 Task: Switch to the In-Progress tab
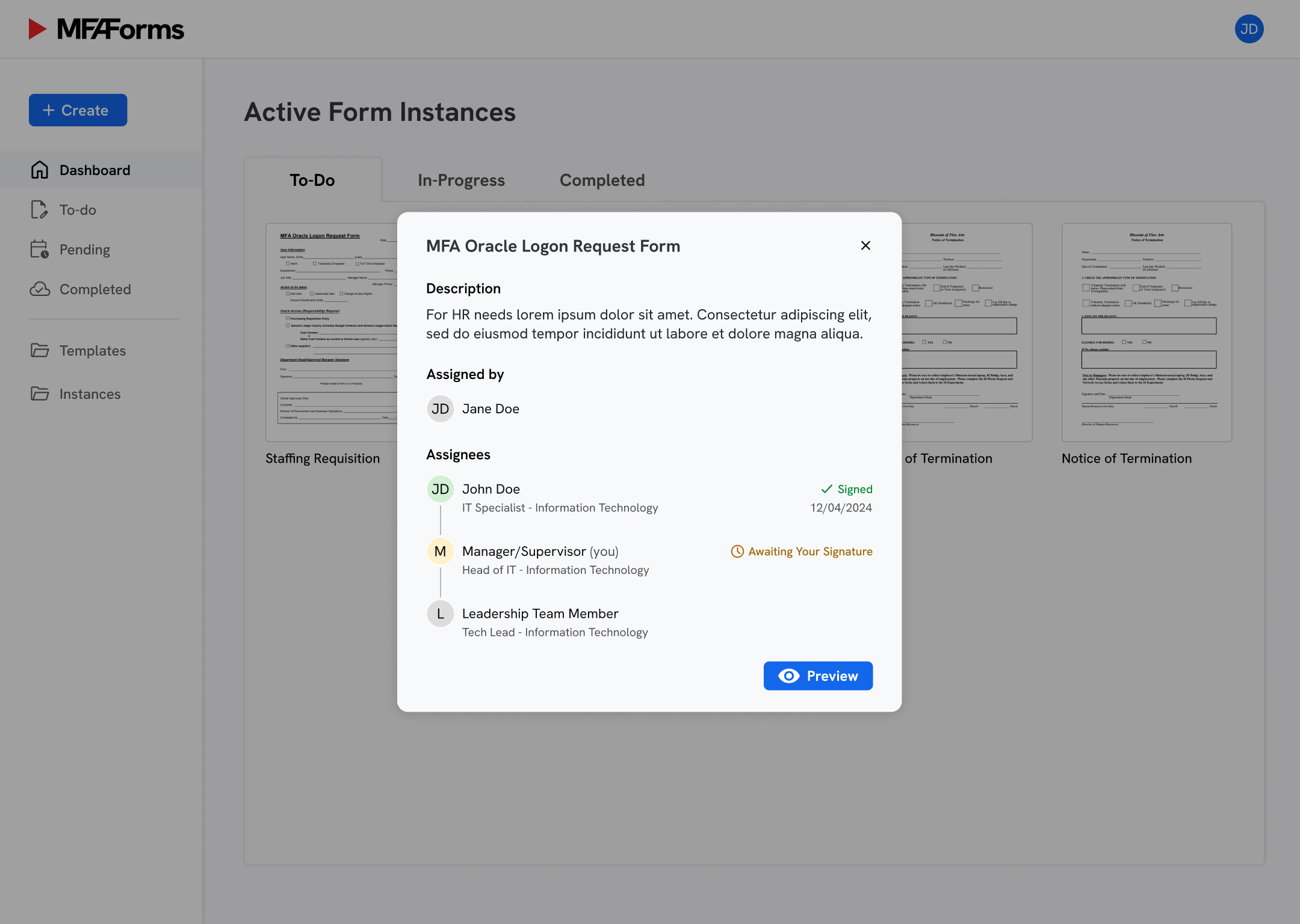click(461, 180)
